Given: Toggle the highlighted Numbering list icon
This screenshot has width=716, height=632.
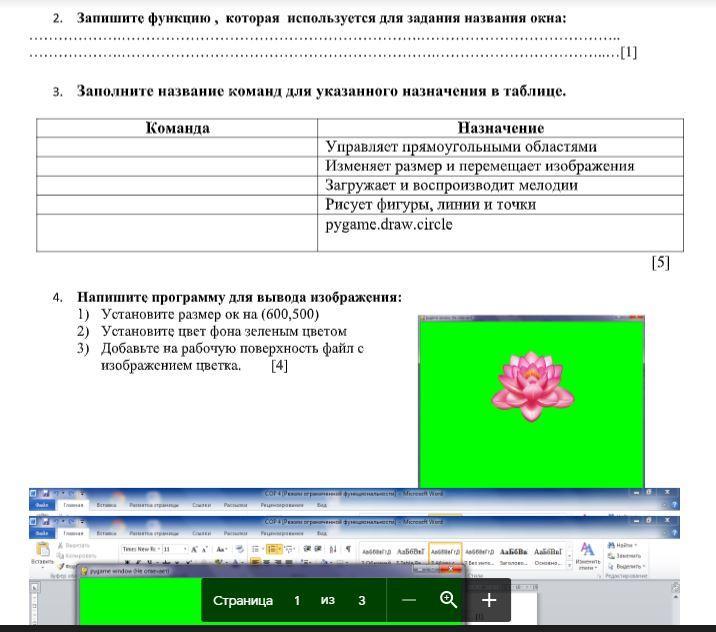Looking at the screenshot, I should [274, 549].
